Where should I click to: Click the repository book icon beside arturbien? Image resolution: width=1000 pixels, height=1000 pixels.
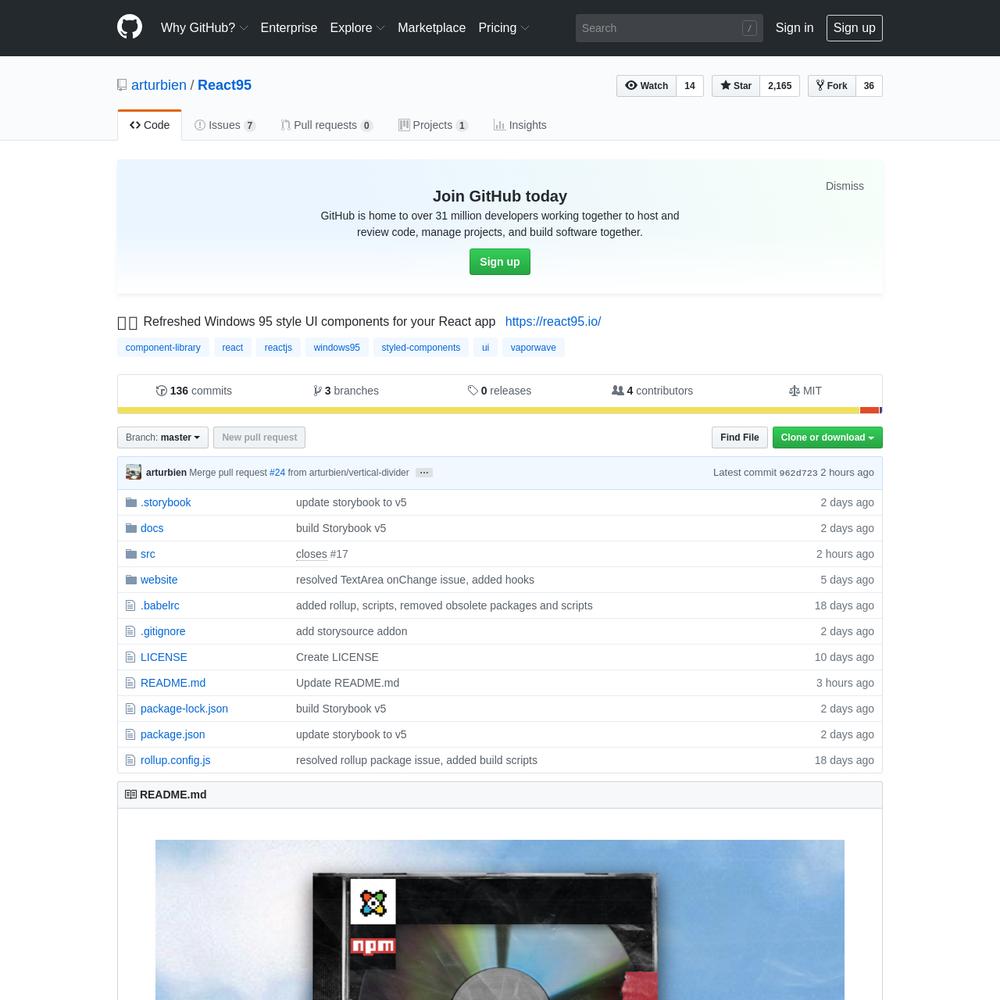coord(122,85)
